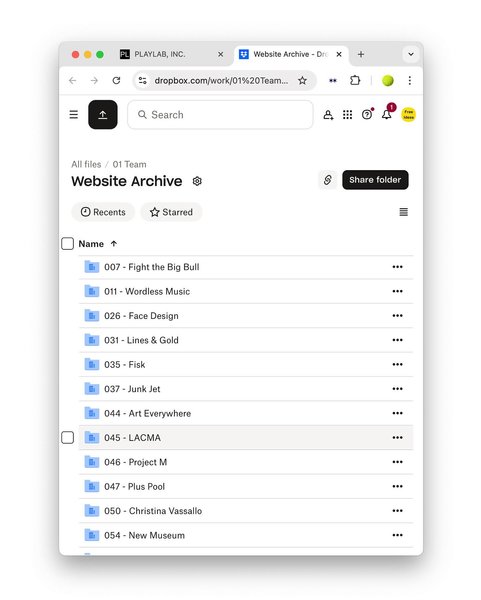The image size is (481, 600).
Task: Open the invite members icon
Action: pos(328,115)
